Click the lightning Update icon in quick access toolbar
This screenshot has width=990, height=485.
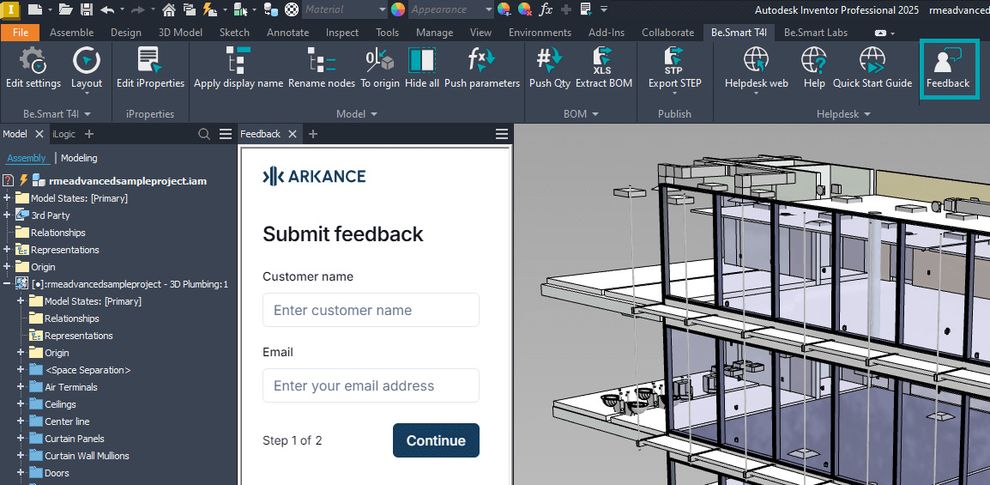[210, 9]
